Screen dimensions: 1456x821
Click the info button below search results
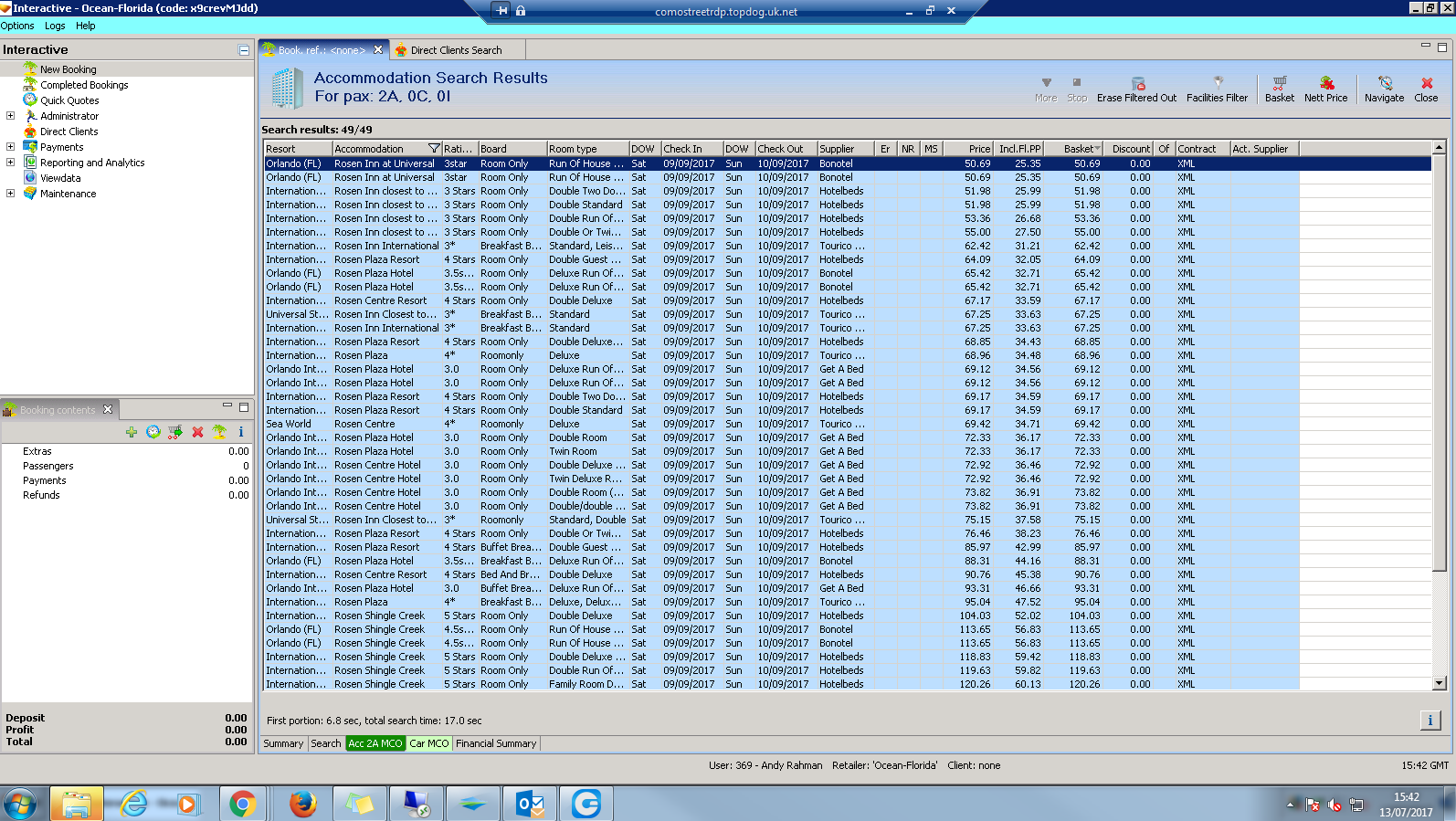pos(1430,721)
